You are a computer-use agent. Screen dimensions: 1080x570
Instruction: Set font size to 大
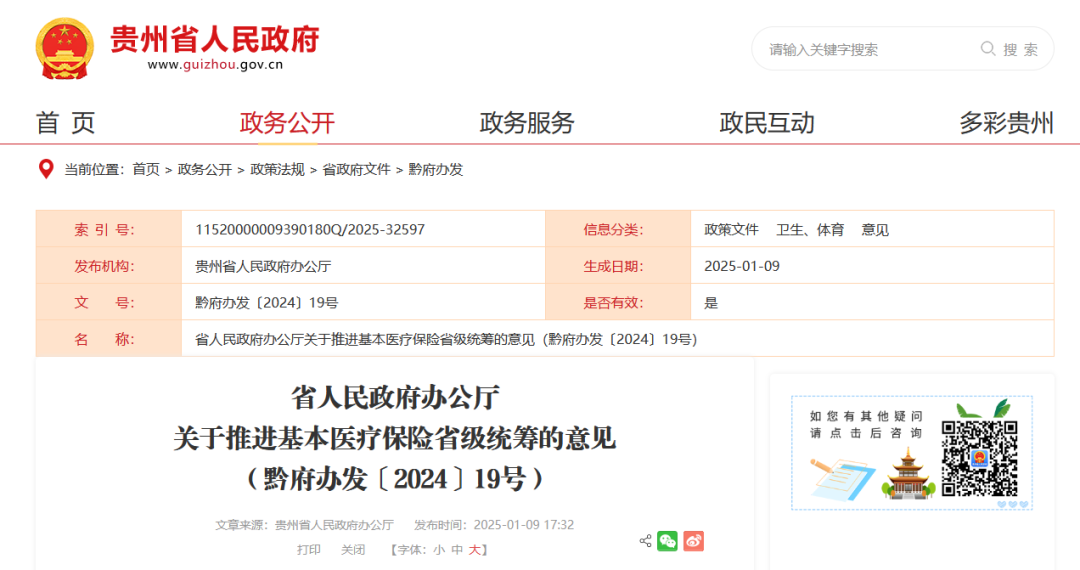(x=475, y=550)
